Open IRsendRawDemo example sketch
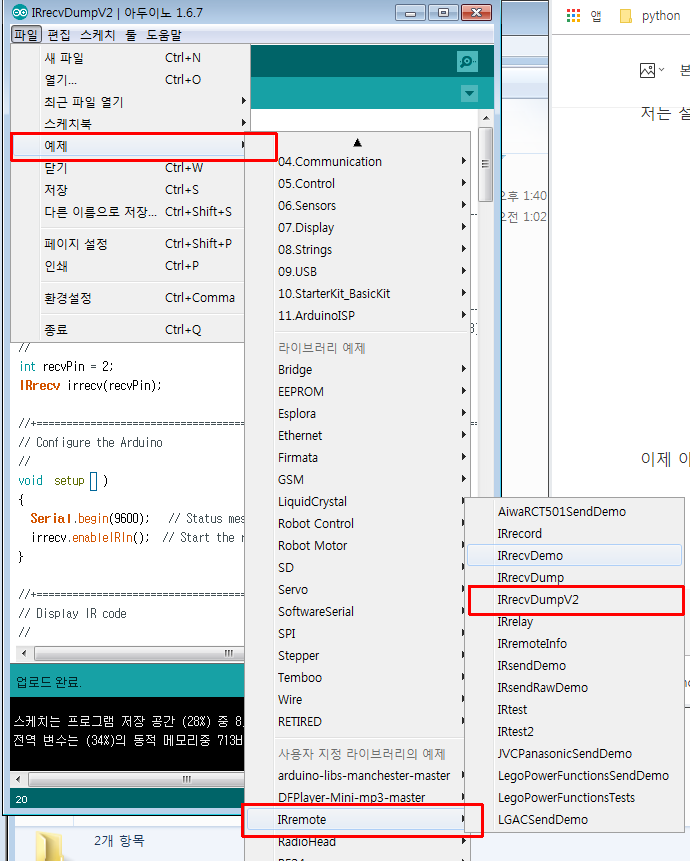 (x=574, y=687)
